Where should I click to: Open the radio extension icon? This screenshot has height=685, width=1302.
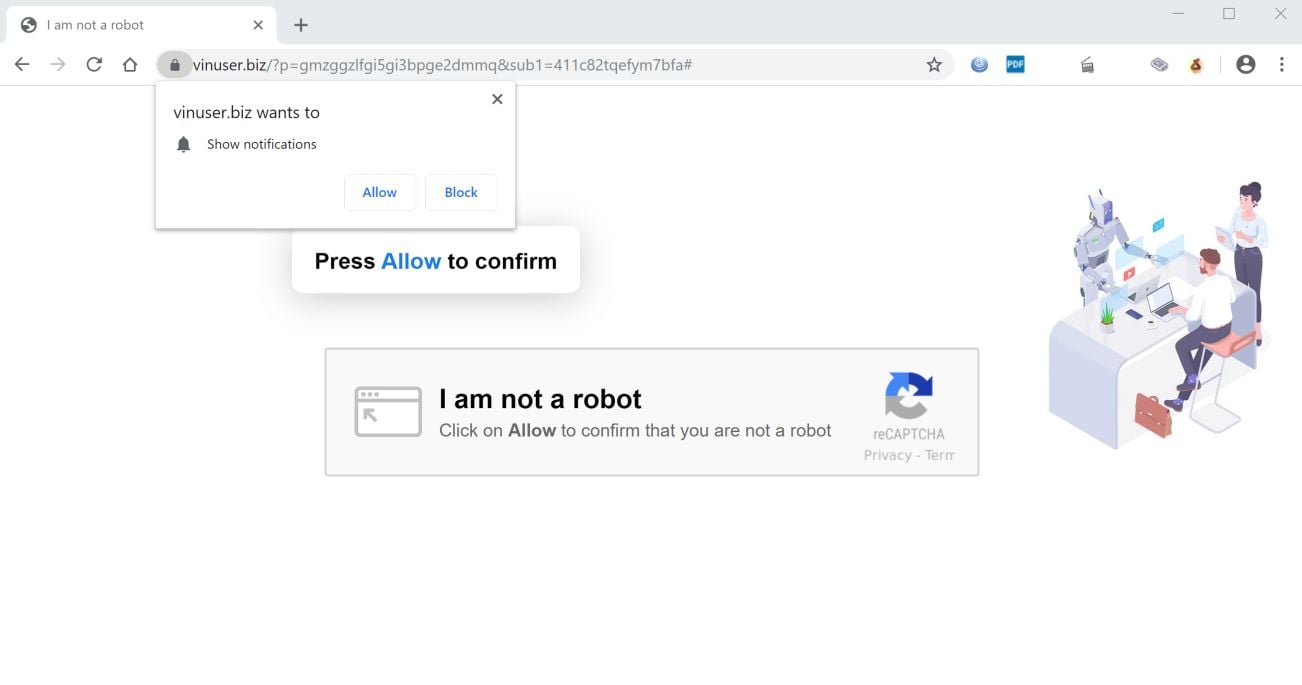pyautogui.click(x=1087, y=65)
